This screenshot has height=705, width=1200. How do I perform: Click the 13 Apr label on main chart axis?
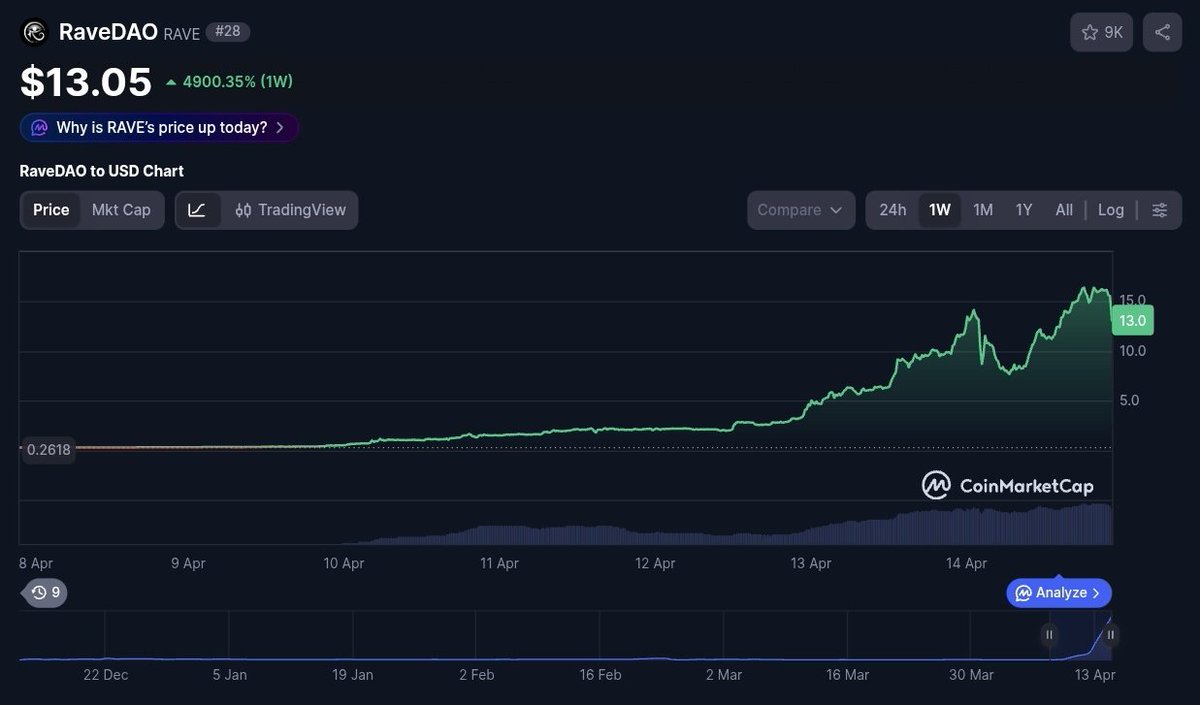(811, 563)
